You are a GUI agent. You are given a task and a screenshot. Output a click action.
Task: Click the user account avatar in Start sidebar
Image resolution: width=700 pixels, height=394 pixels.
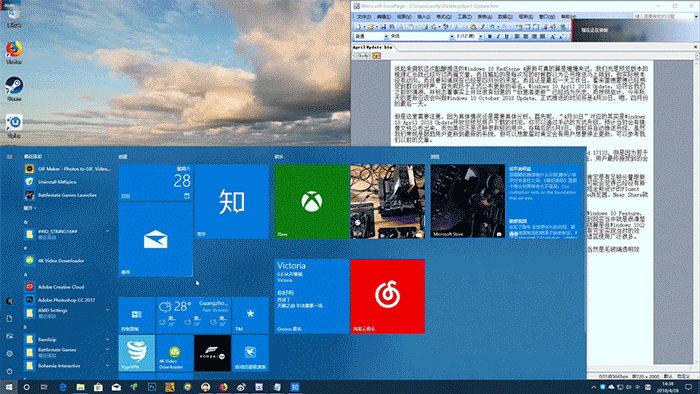pyautogui.click(x=9, y=301)
